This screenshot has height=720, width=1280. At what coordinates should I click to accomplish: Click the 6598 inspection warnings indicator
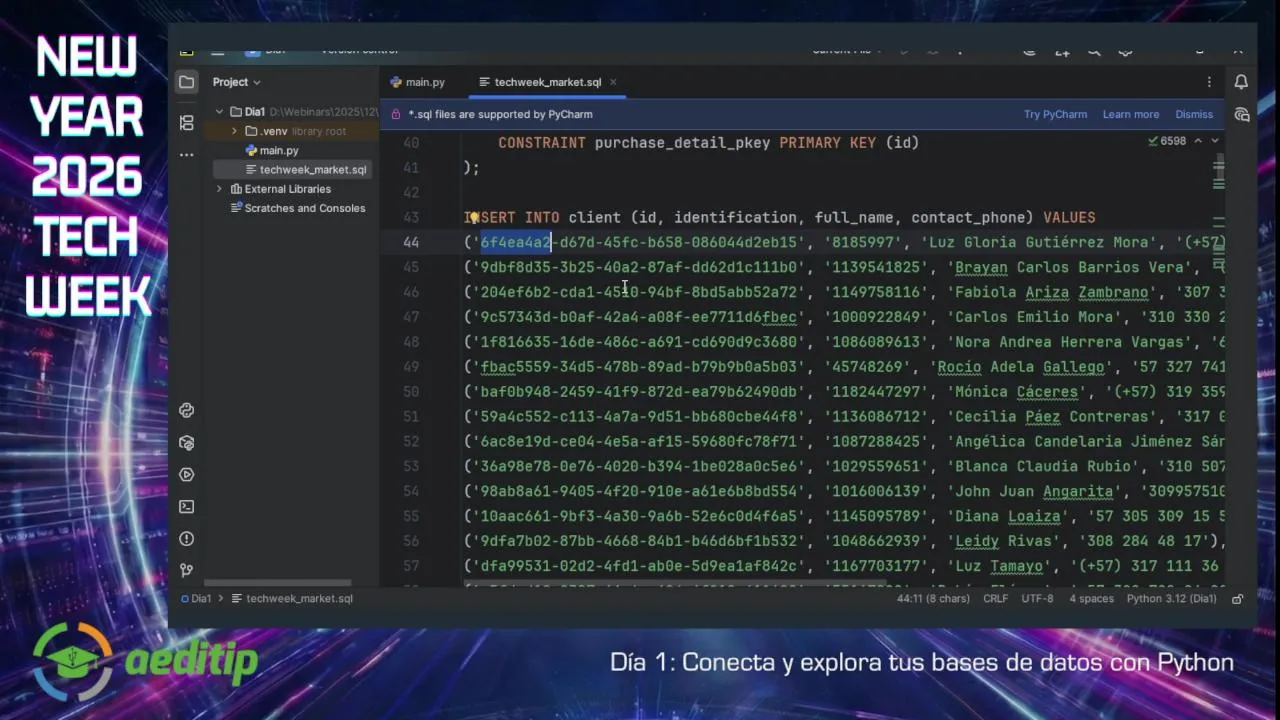point(1167,141)
